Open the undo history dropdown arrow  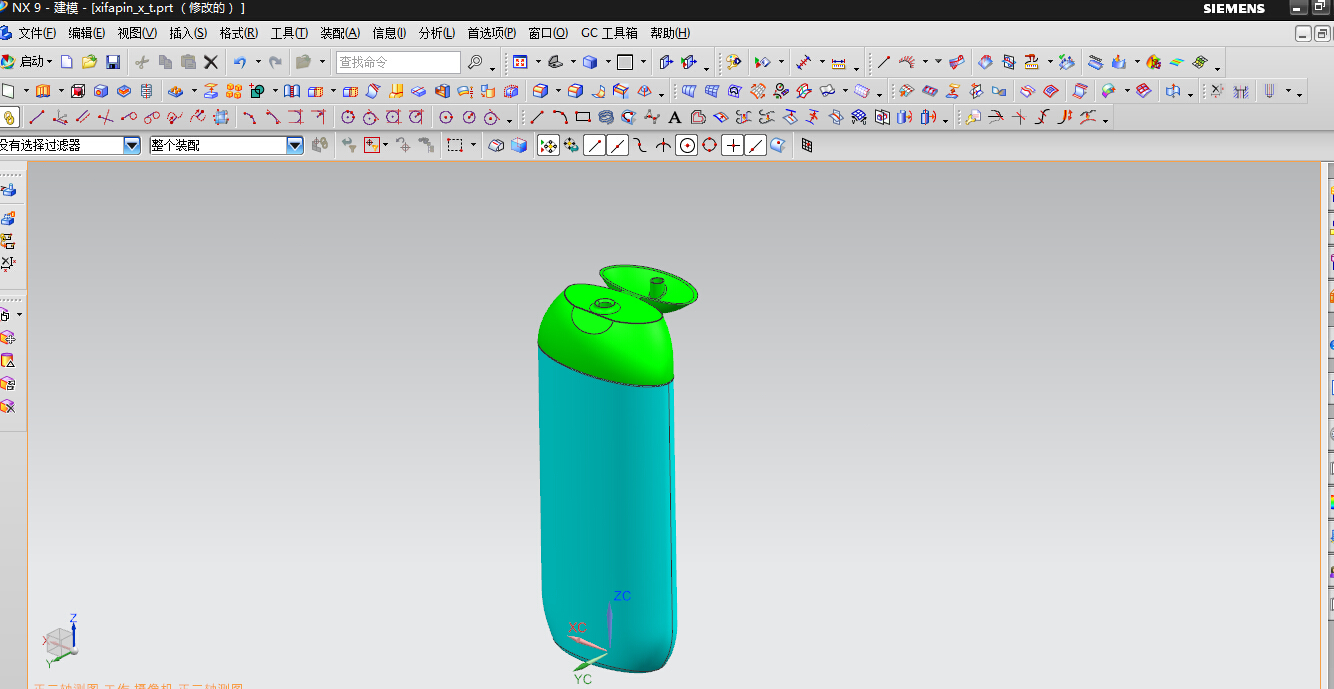(x=257, y=62)
